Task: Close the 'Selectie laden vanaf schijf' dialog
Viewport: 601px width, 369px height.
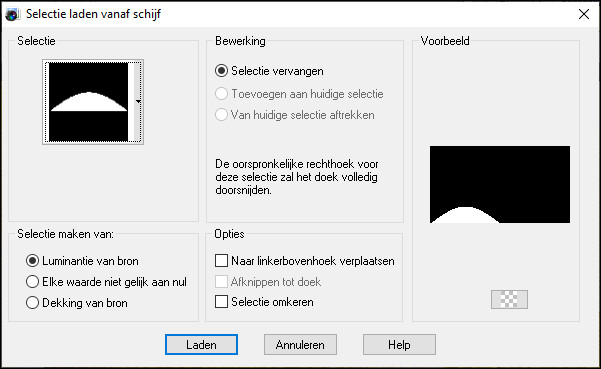Action: (x=584, y=15)
